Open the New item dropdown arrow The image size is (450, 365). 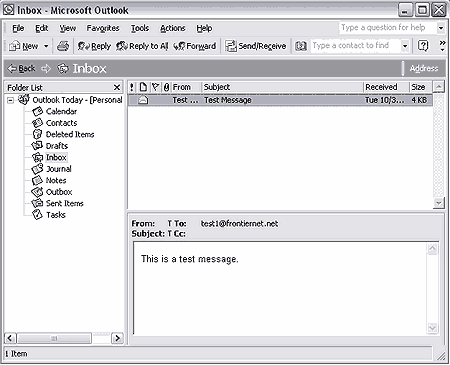[x=46, y=46]
